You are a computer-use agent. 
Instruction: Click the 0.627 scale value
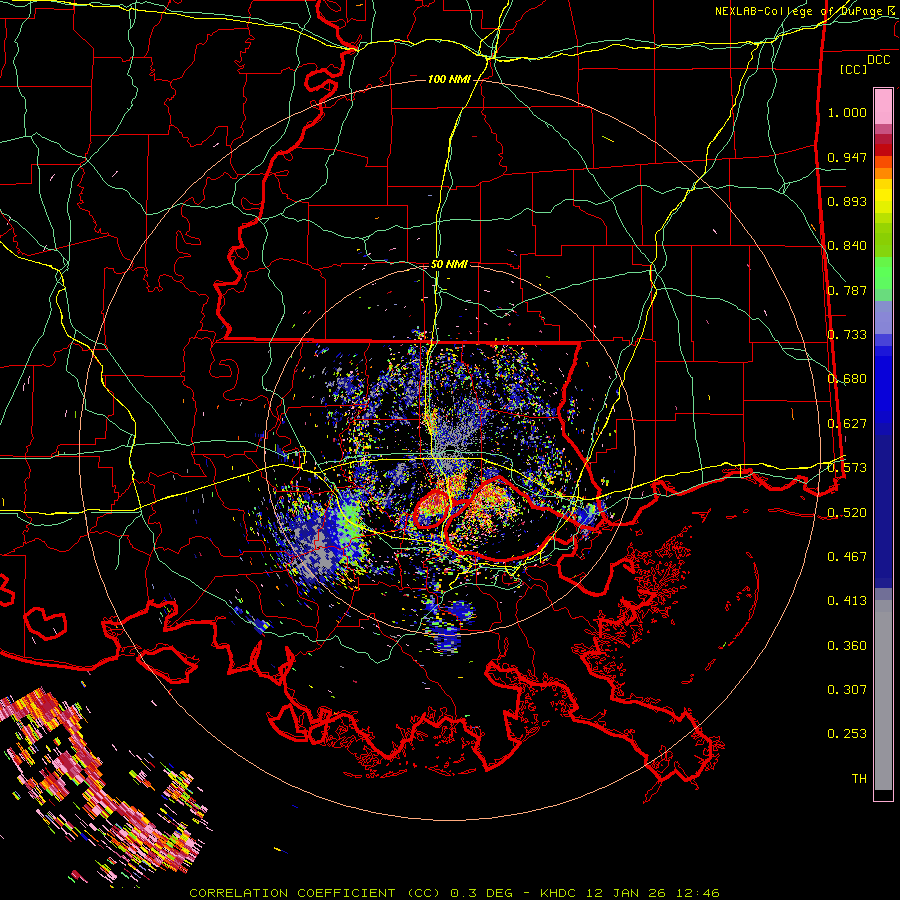coord(847,424)
